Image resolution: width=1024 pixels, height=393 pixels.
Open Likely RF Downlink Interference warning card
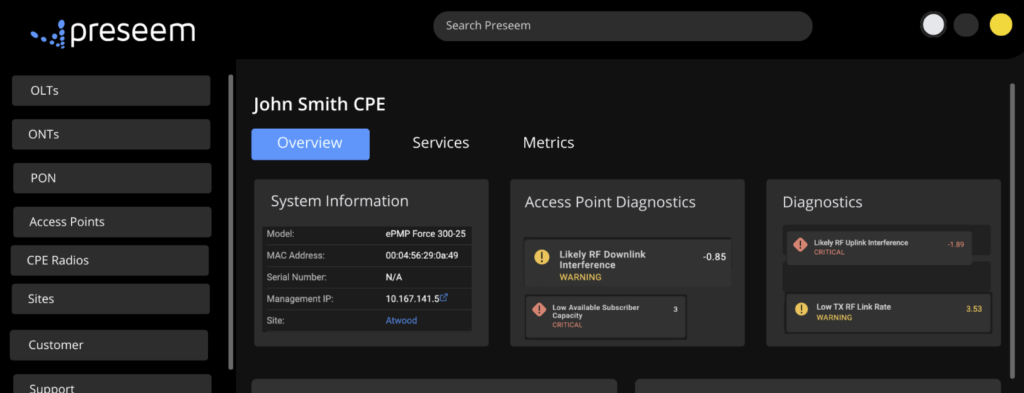[x=628, y=262]
